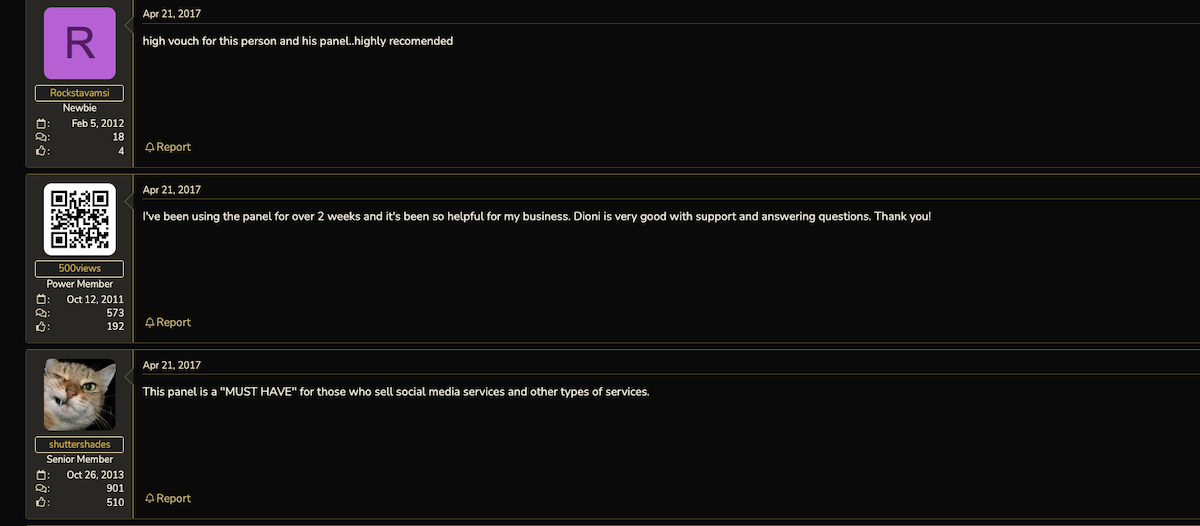Screen dimensions: 1200x526
Task: Click Rockstavamsi's messages bubble icon
Action: (x=42, y=137)
